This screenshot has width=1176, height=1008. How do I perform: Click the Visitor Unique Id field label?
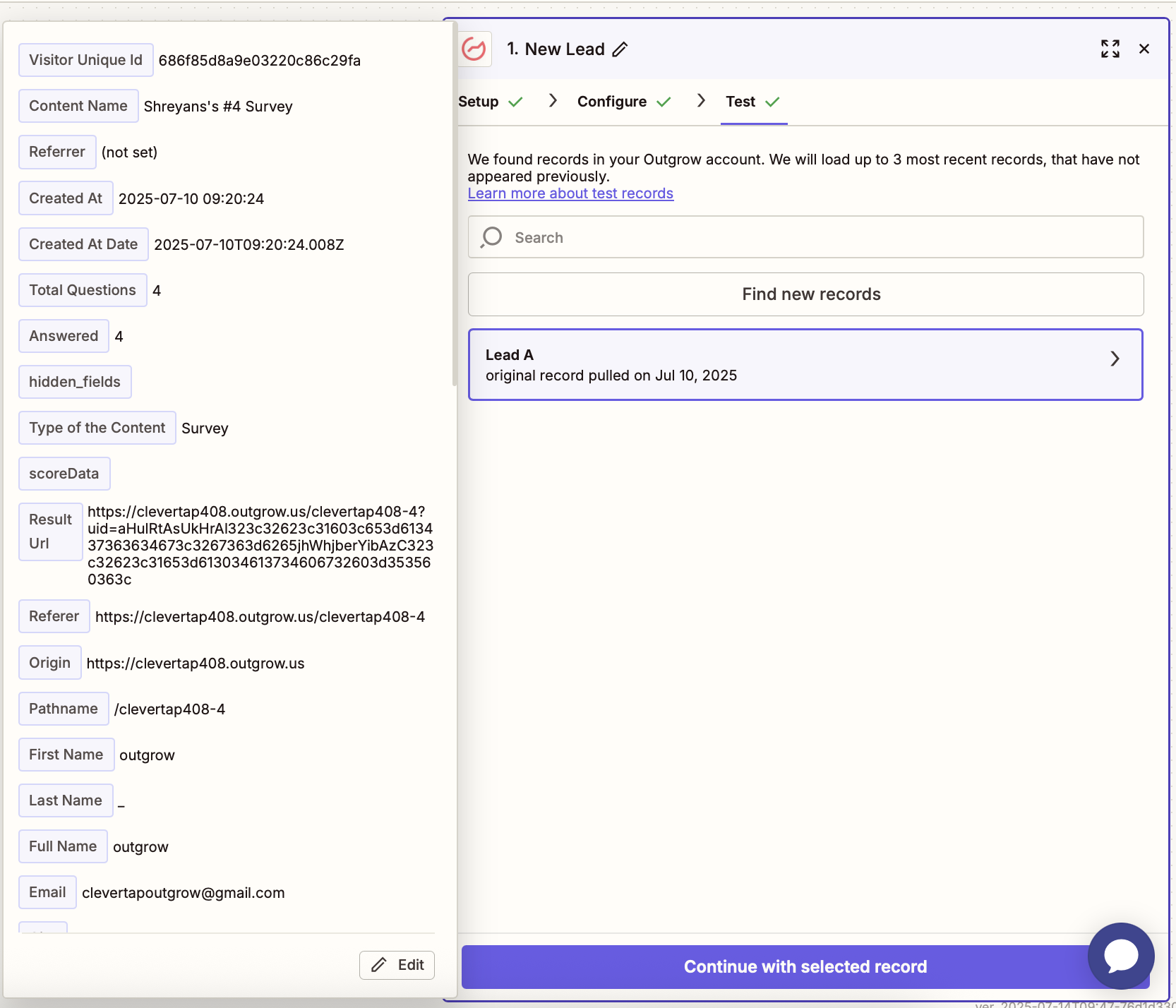(85, 60)
